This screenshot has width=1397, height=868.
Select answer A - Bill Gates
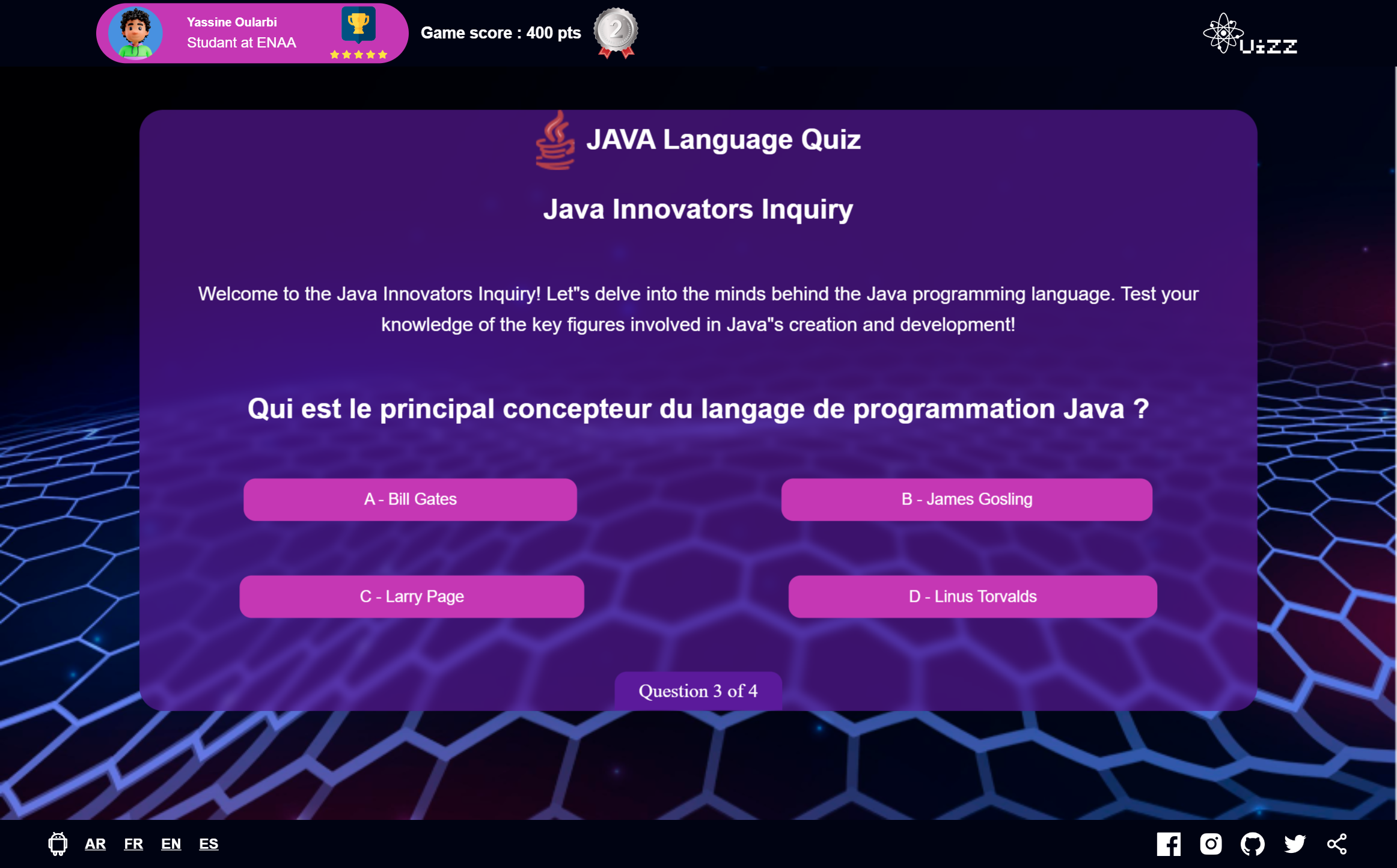[410, 498]
